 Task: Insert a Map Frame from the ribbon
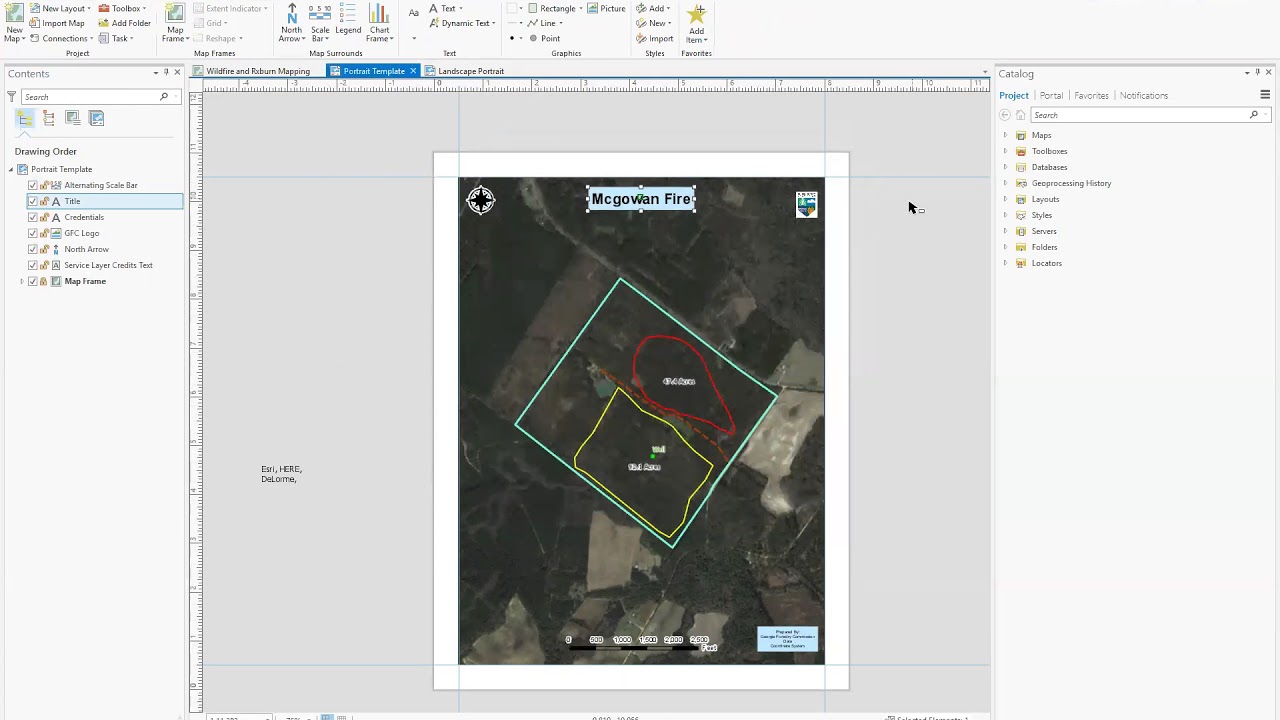pyautogui.click(x=175, y=22)
